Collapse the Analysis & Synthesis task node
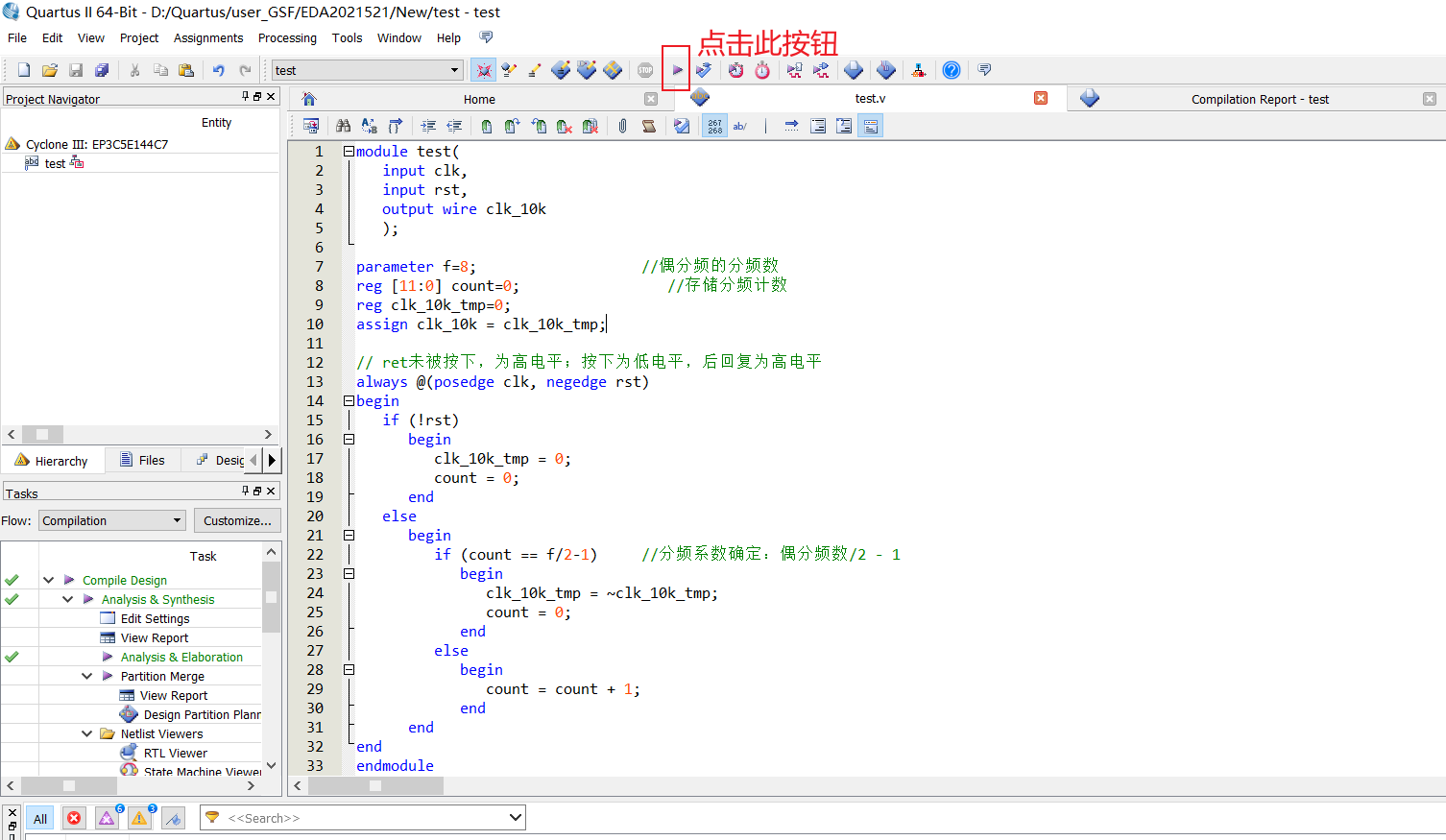This screenshot has width=1446, height=840. coord(67,599)
